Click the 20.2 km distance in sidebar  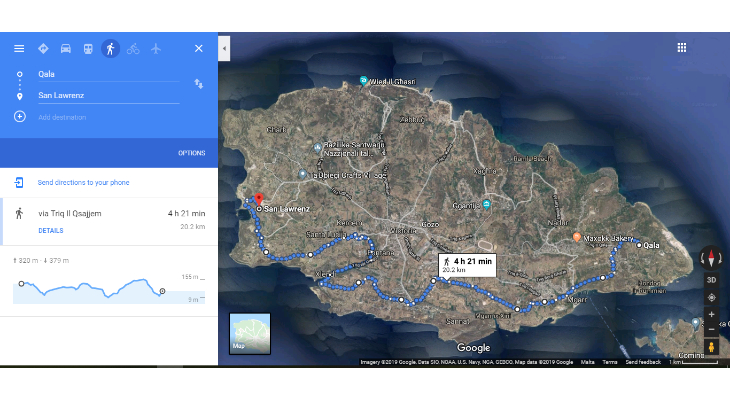click(193, 227)
